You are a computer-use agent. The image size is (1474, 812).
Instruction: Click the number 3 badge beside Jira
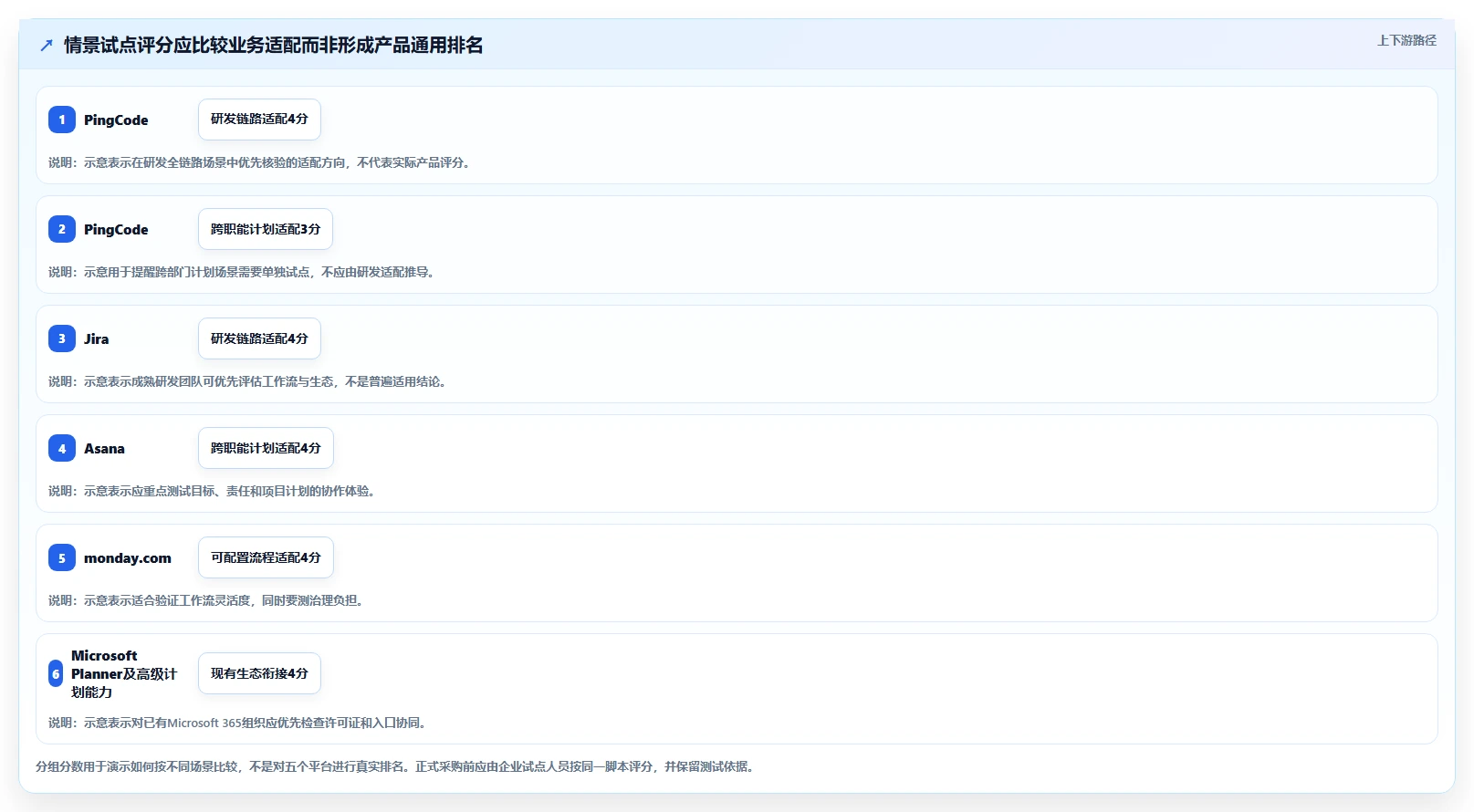click(x=62, y=338)
